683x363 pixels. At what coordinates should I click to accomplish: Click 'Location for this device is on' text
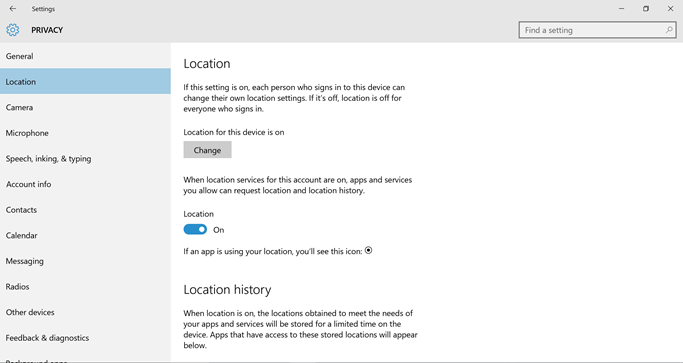(234, 132)
